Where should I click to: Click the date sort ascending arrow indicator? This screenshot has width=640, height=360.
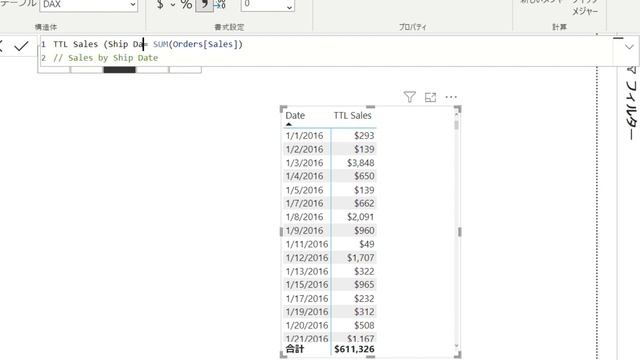click(289, 124)
